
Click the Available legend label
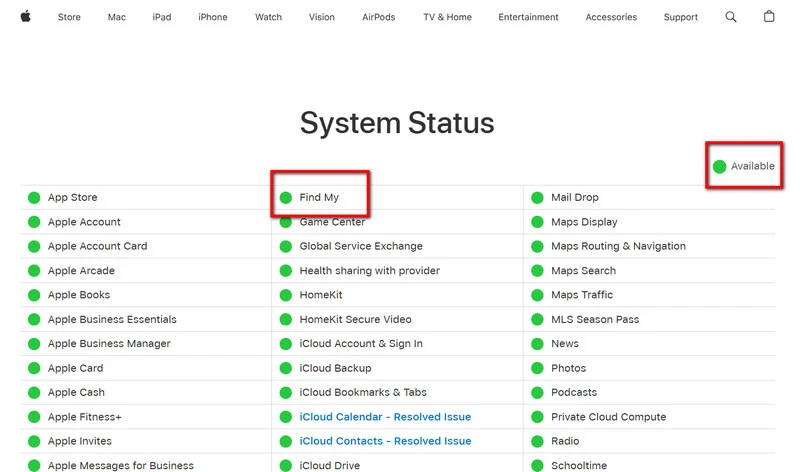[753, 166]
